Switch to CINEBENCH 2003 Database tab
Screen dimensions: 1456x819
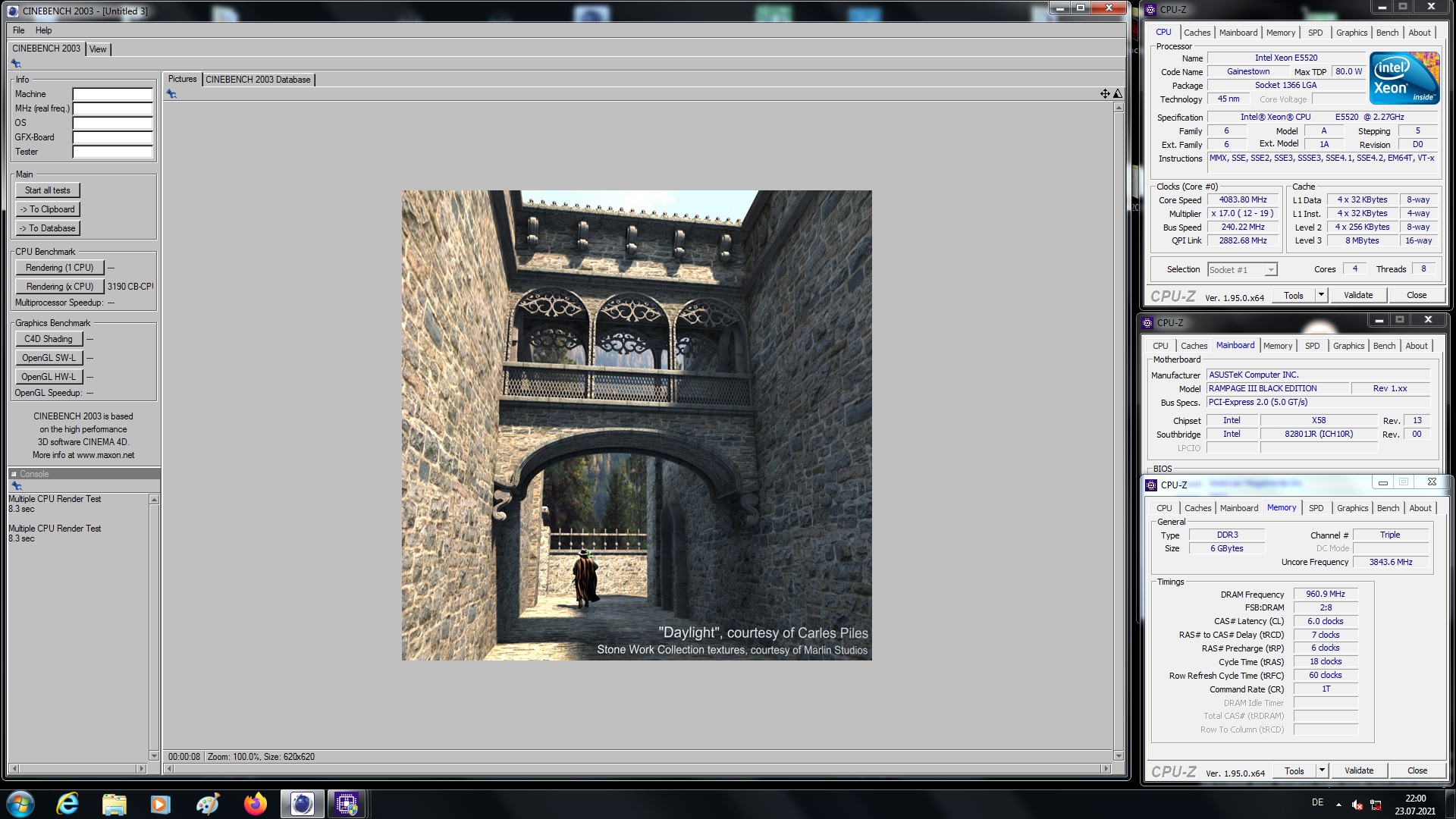coord(258,80)
